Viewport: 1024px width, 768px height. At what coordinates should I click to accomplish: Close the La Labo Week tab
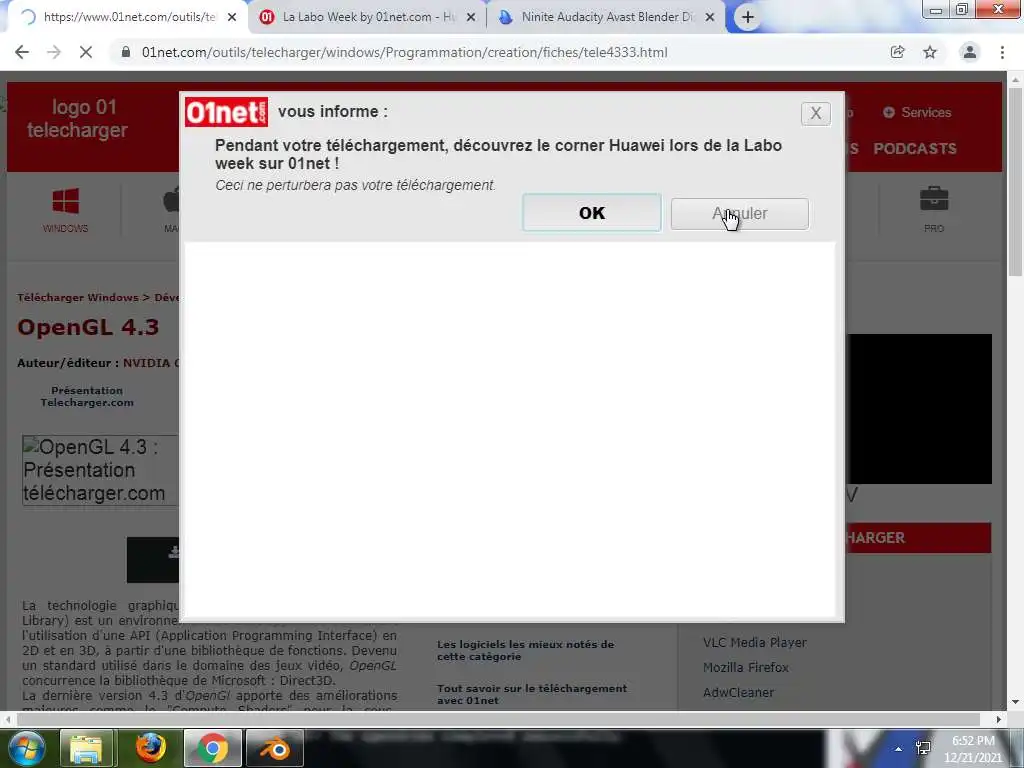coord(471,18)
